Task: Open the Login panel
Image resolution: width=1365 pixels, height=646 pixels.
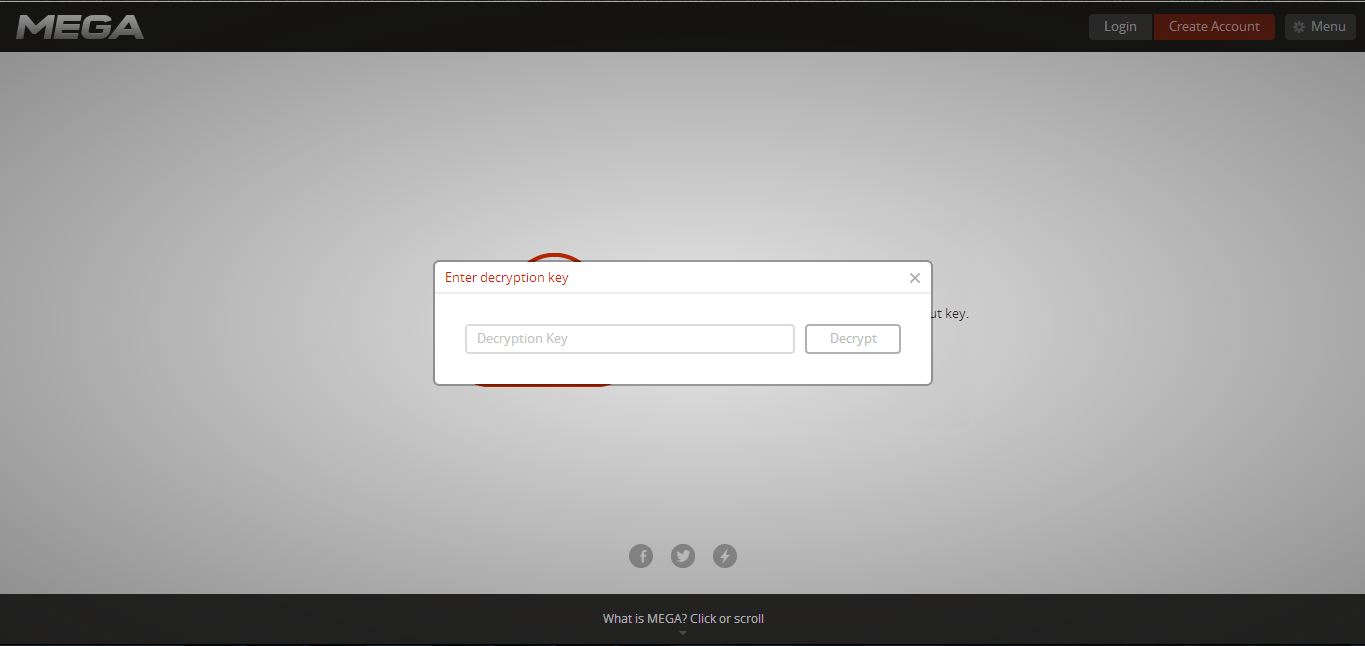Action: click(x=1120, y=27)
